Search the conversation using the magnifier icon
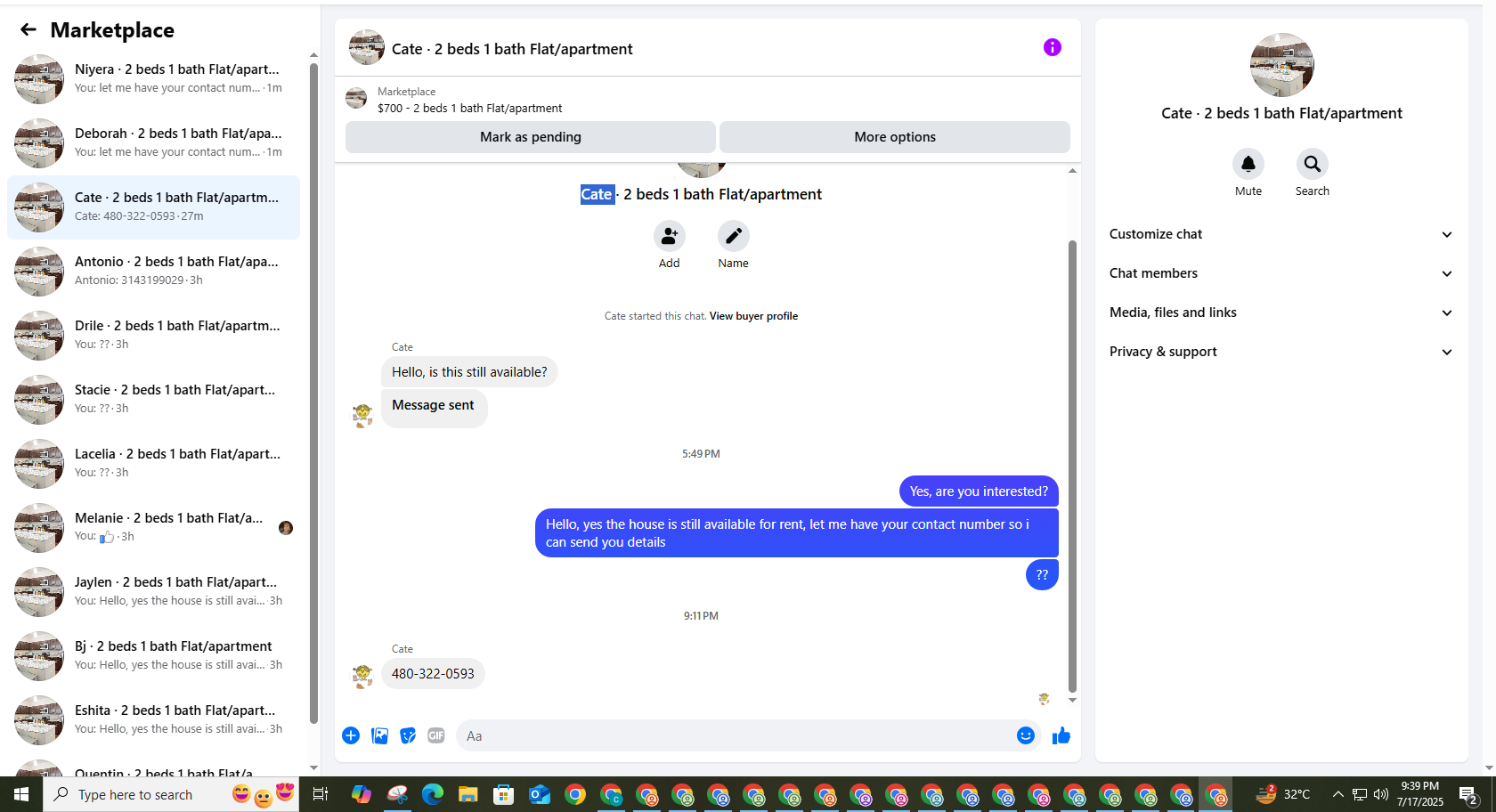 click(x=1313, y=164)
